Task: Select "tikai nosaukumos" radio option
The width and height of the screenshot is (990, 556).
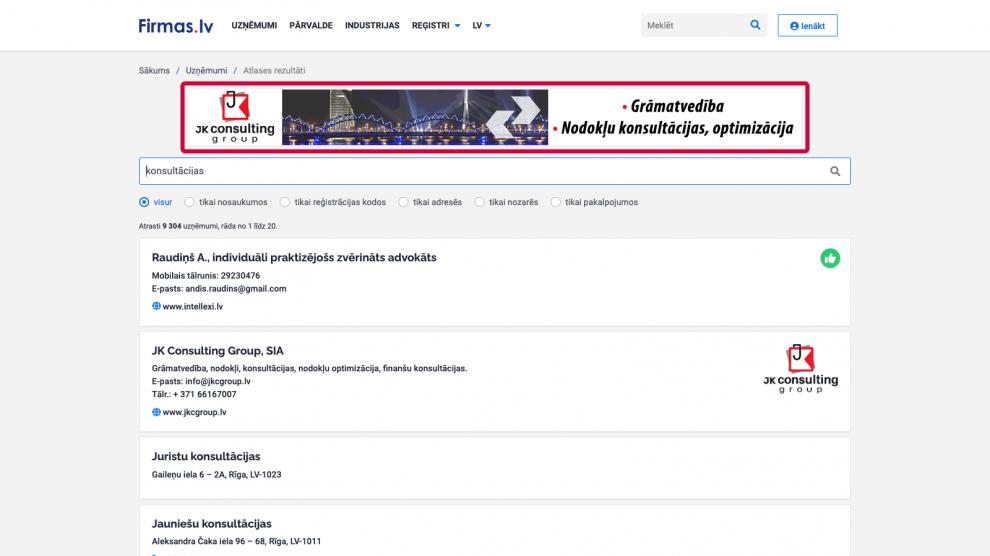Action: 190,202
